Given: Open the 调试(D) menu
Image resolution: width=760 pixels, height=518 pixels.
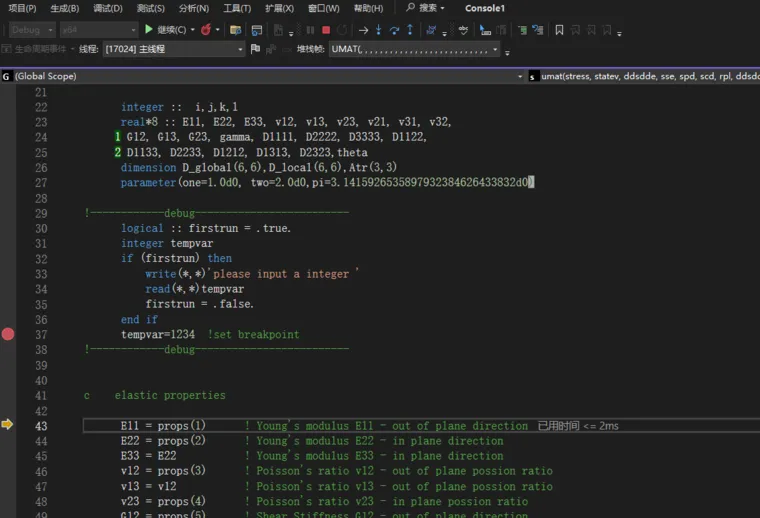Looking at the screenshot, I should (108, 8).
